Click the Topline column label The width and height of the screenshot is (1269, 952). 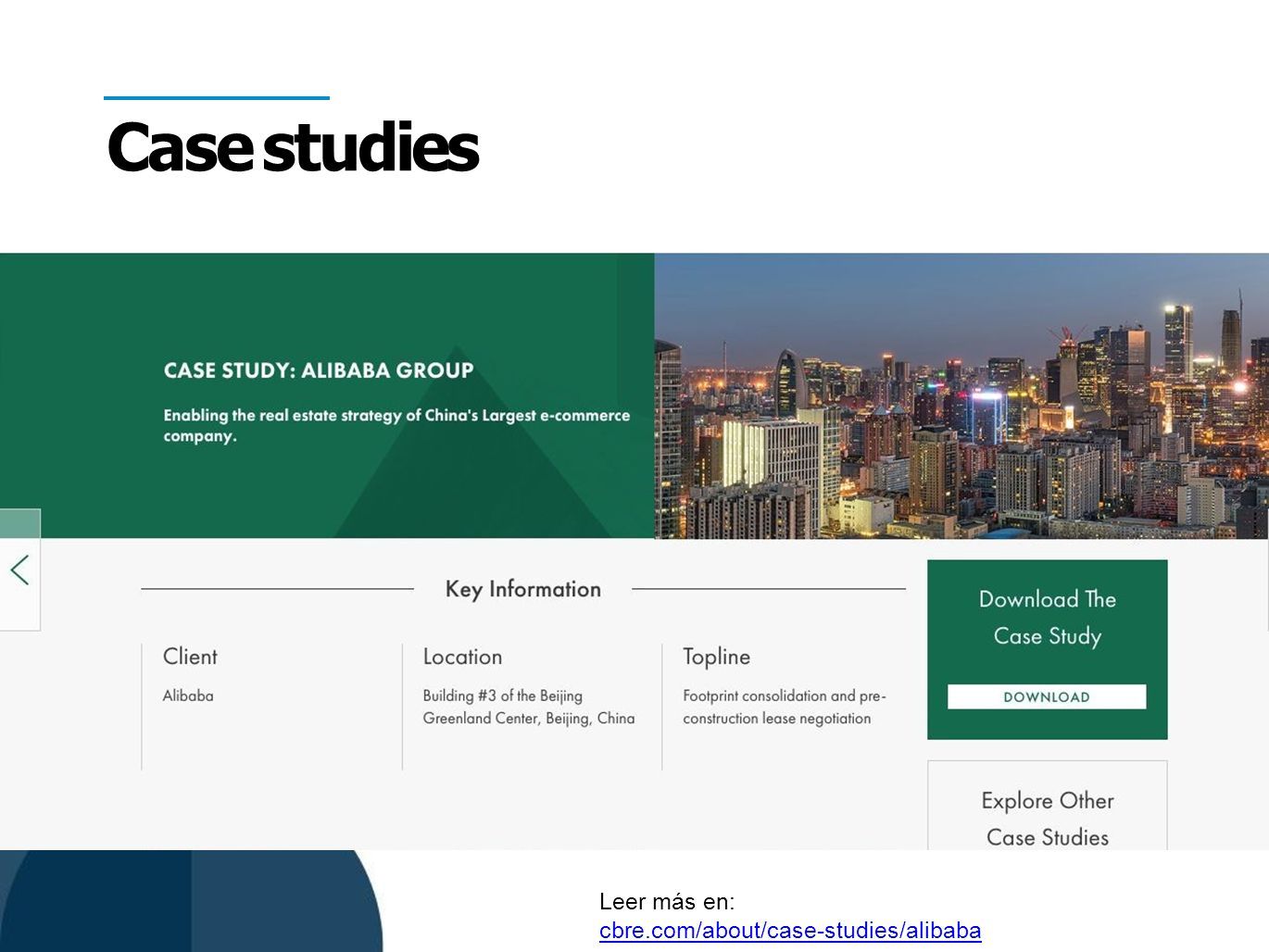point(716,657)
